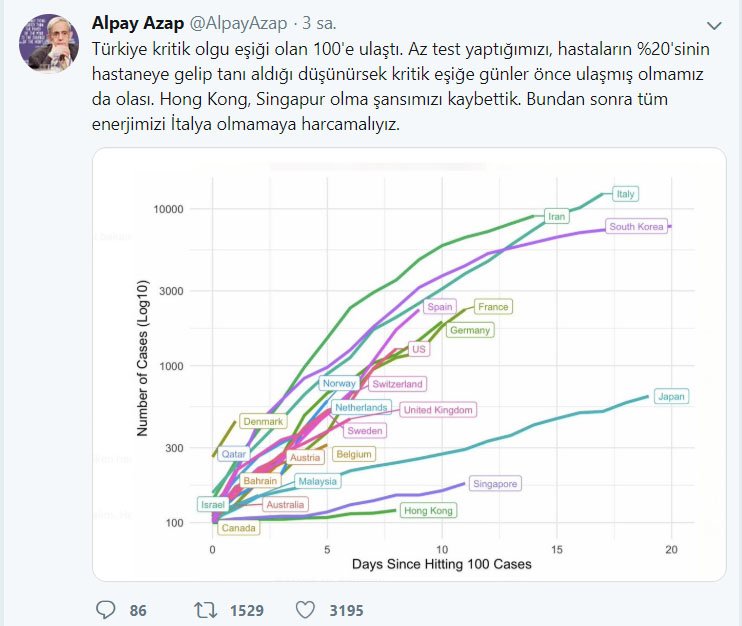Viewport: 742px width, 626px height.
Task: Click the Japan label on the chart image
Action: [670, 397]
